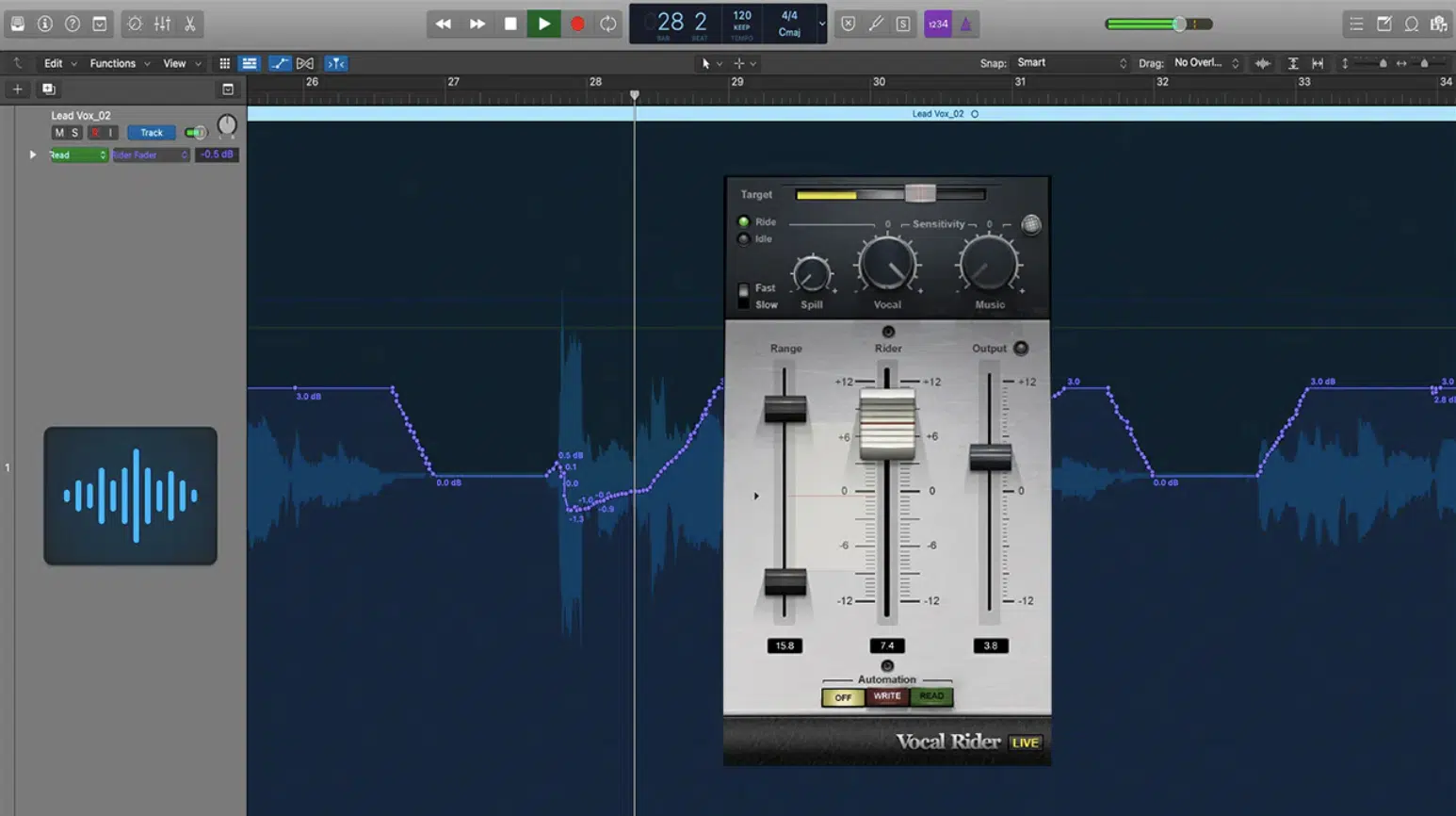Expand automation subtracks disclosure triangle
This screenshot has height=816, width=1456.
[33, 155]
